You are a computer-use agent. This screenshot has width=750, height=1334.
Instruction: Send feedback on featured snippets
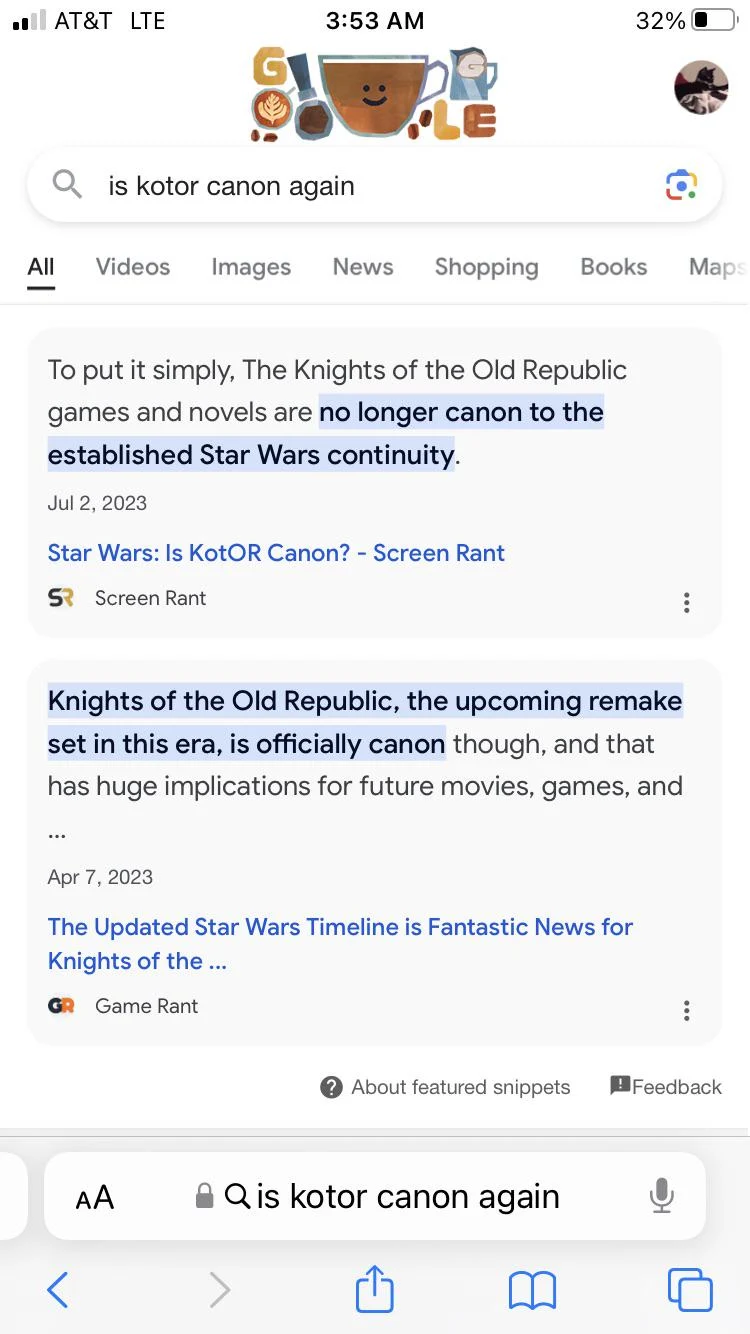[665, 1086]
